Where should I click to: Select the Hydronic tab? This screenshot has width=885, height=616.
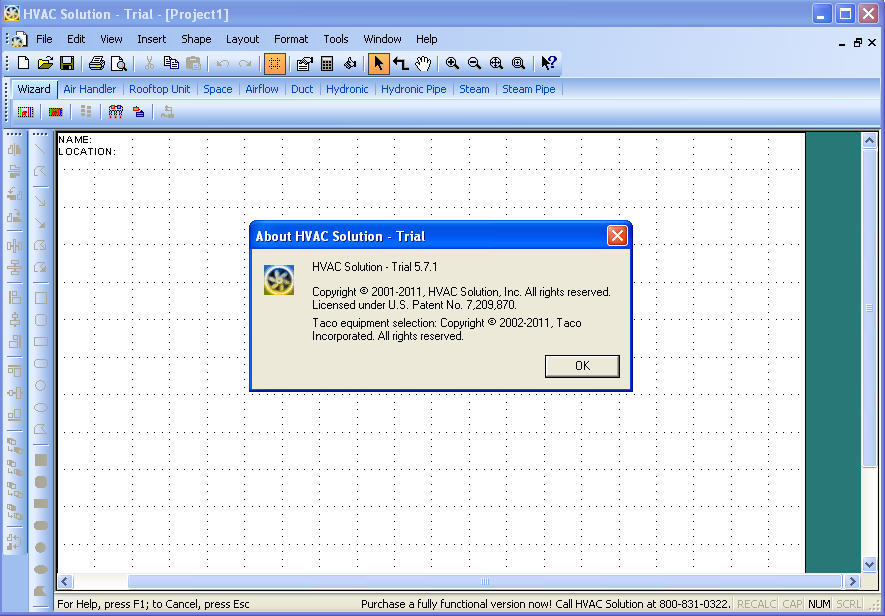click(x=347, y=89)
